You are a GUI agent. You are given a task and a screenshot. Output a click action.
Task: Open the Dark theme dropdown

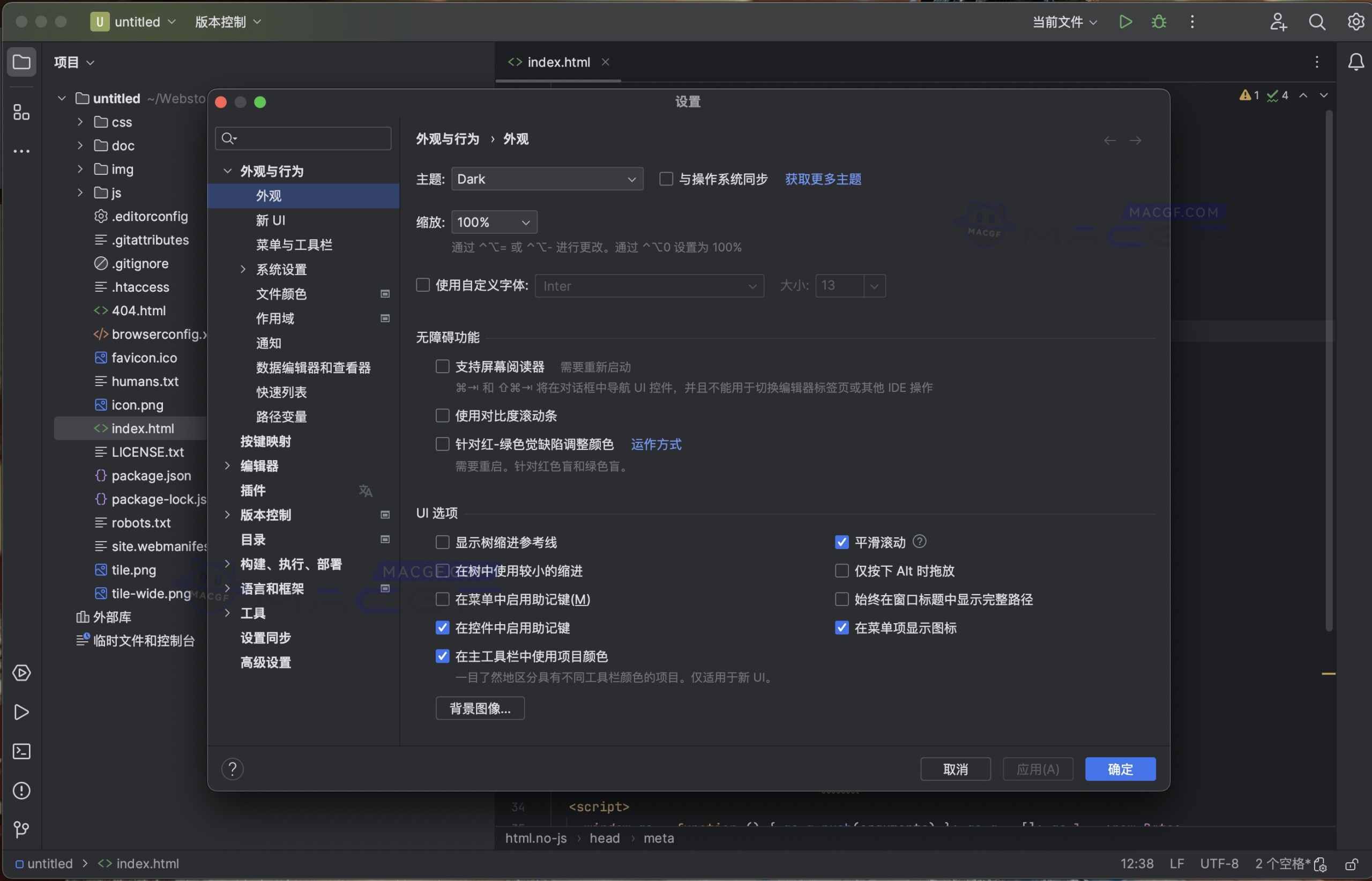pos(546,179)
